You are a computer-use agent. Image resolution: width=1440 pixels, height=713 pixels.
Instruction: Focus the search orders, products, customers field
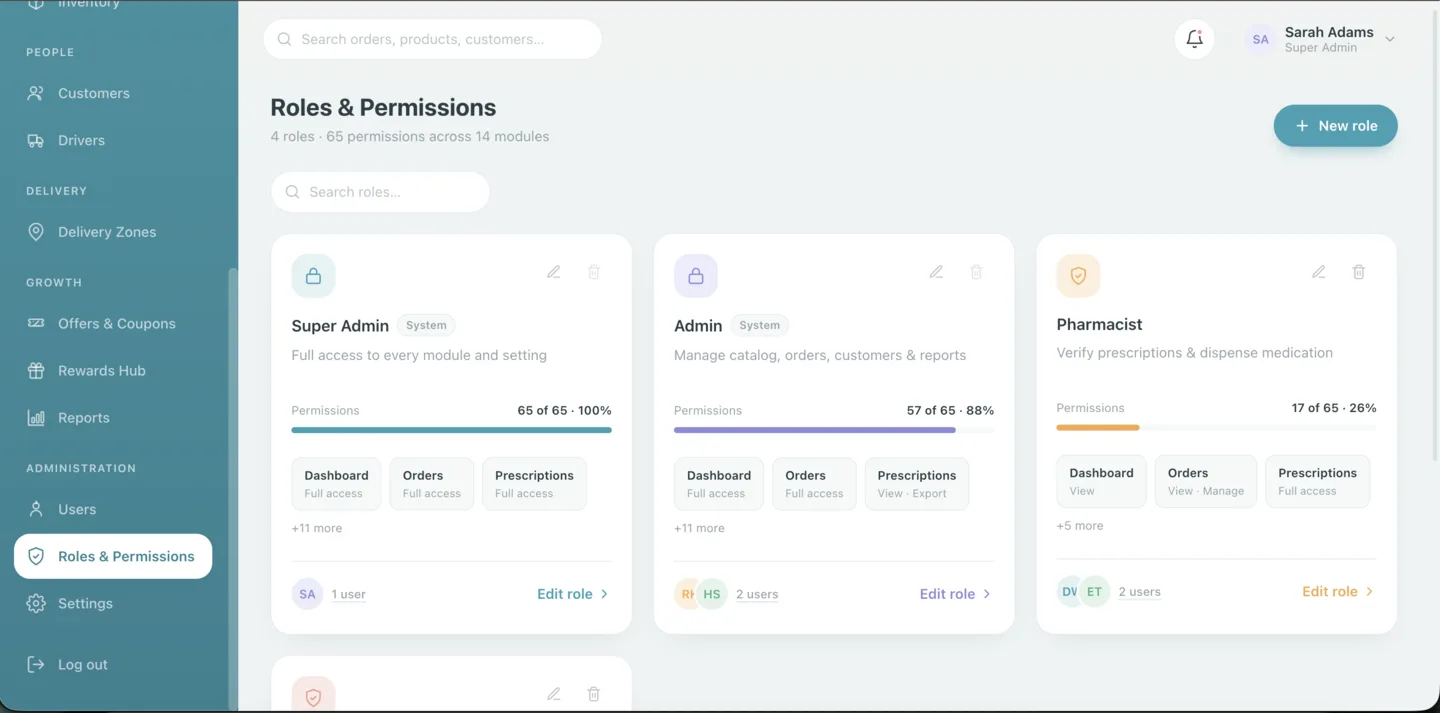tap(433, 39)
